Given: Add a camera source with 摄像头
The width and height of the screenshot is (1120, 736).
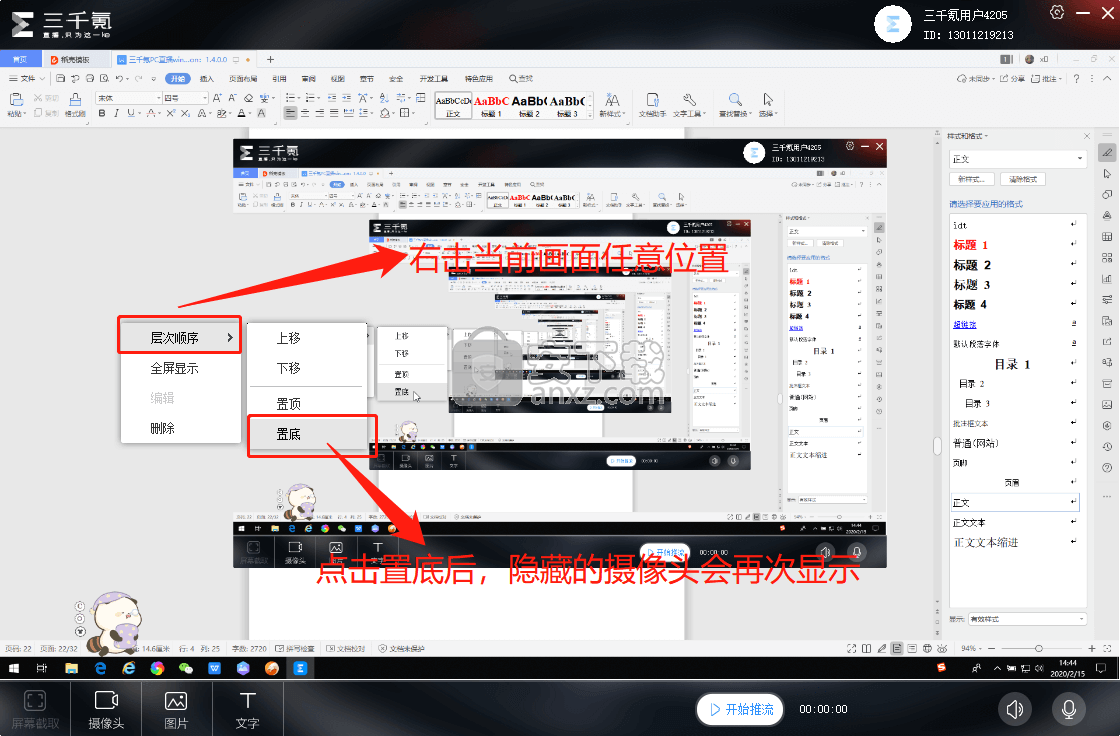Looking at the screenshot, I should (x=106, y=709).
